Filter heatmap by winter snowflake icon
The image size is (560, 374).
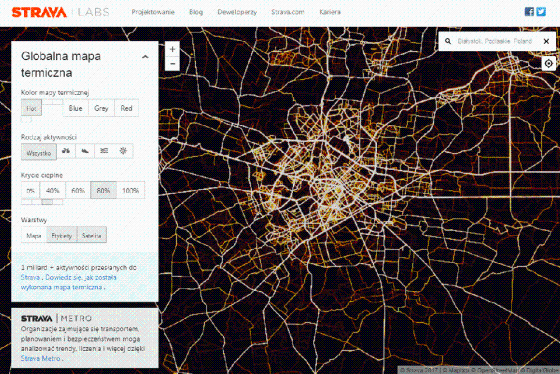coord(123,151)
